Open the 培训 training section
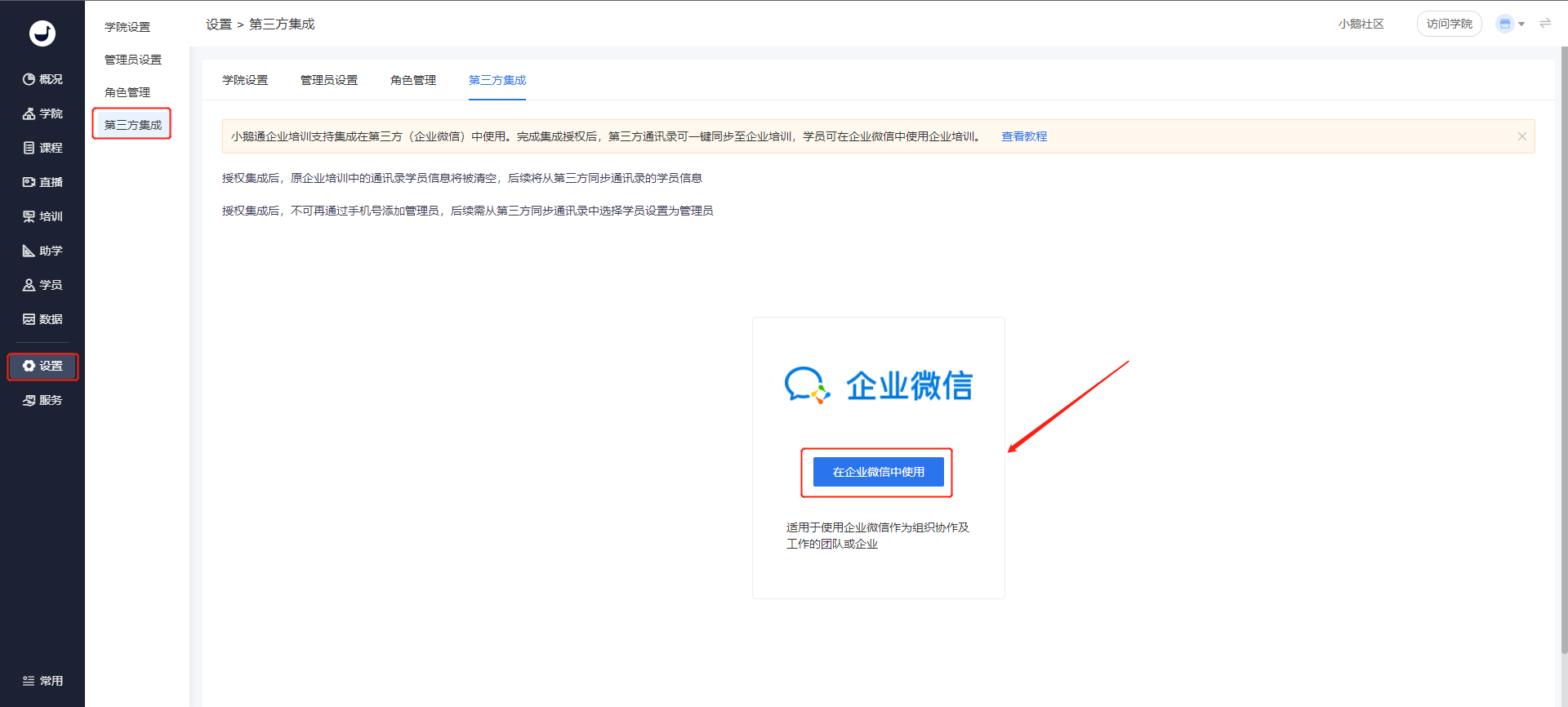This screenshot has width=1568, height=707. click(42, 216)
